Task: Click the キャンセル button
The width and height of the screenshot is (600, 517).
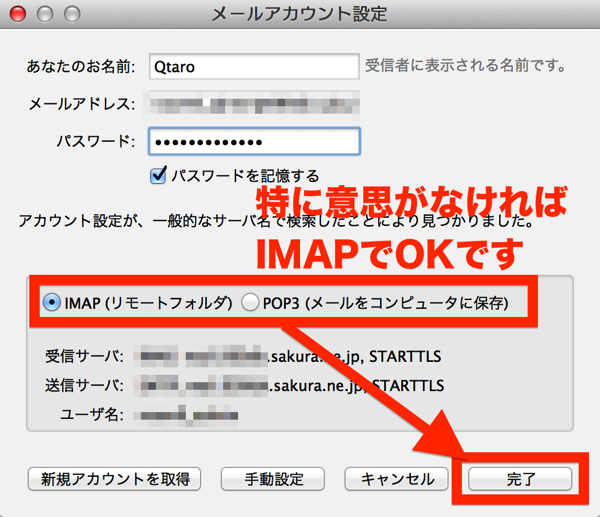Action: click(x=396, y=479)
